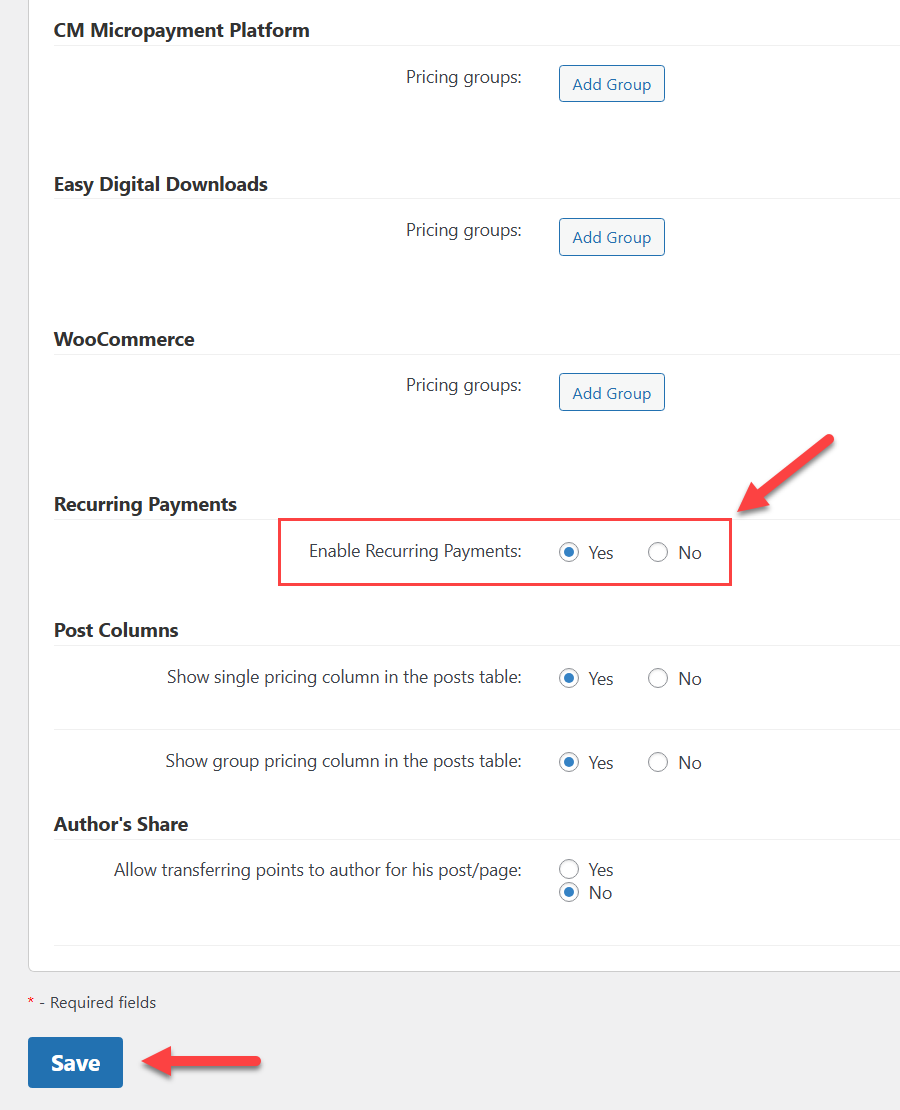The width and height of the screenshot is (900, 1110).
Task: Enable group pricing column in posts table
Action: [x=569, y=762]
